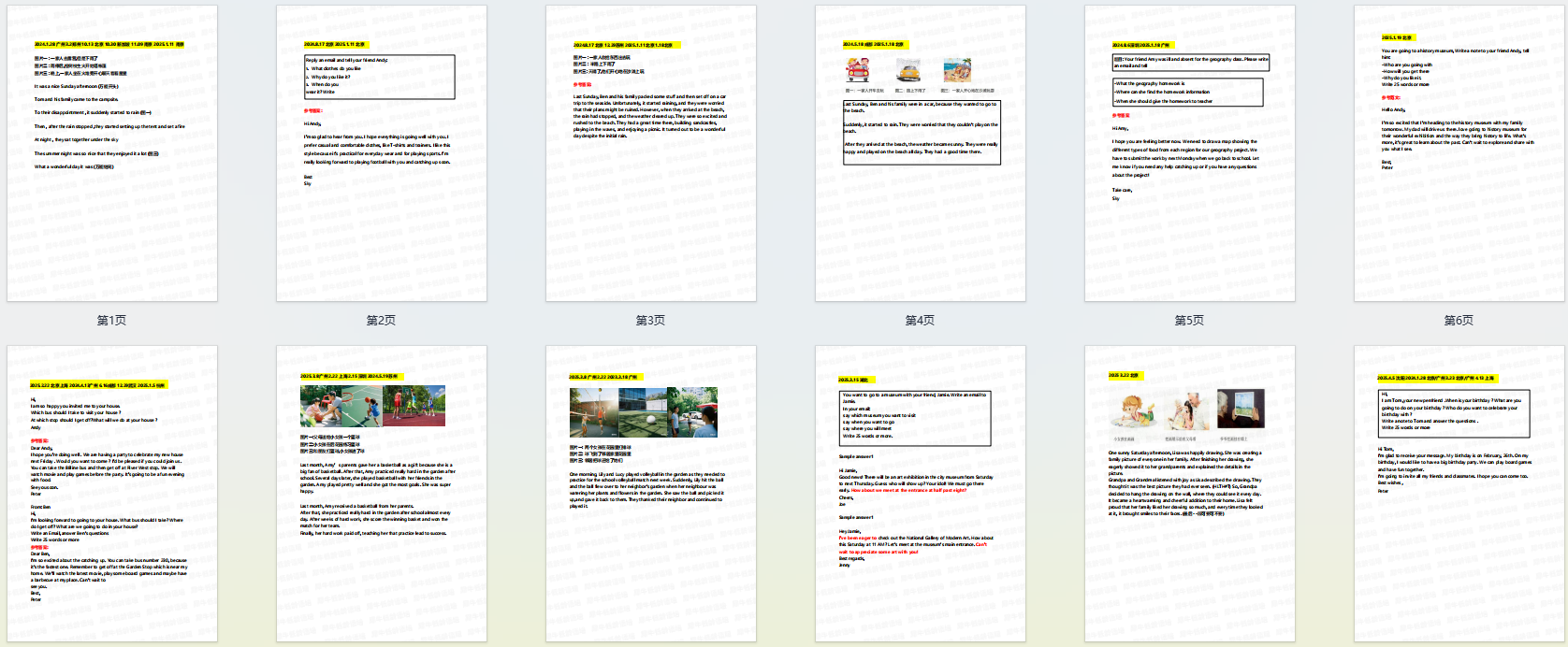Click the label 第1页
The height and width of the screenshot is (647, 1568).
click(112, 320)
